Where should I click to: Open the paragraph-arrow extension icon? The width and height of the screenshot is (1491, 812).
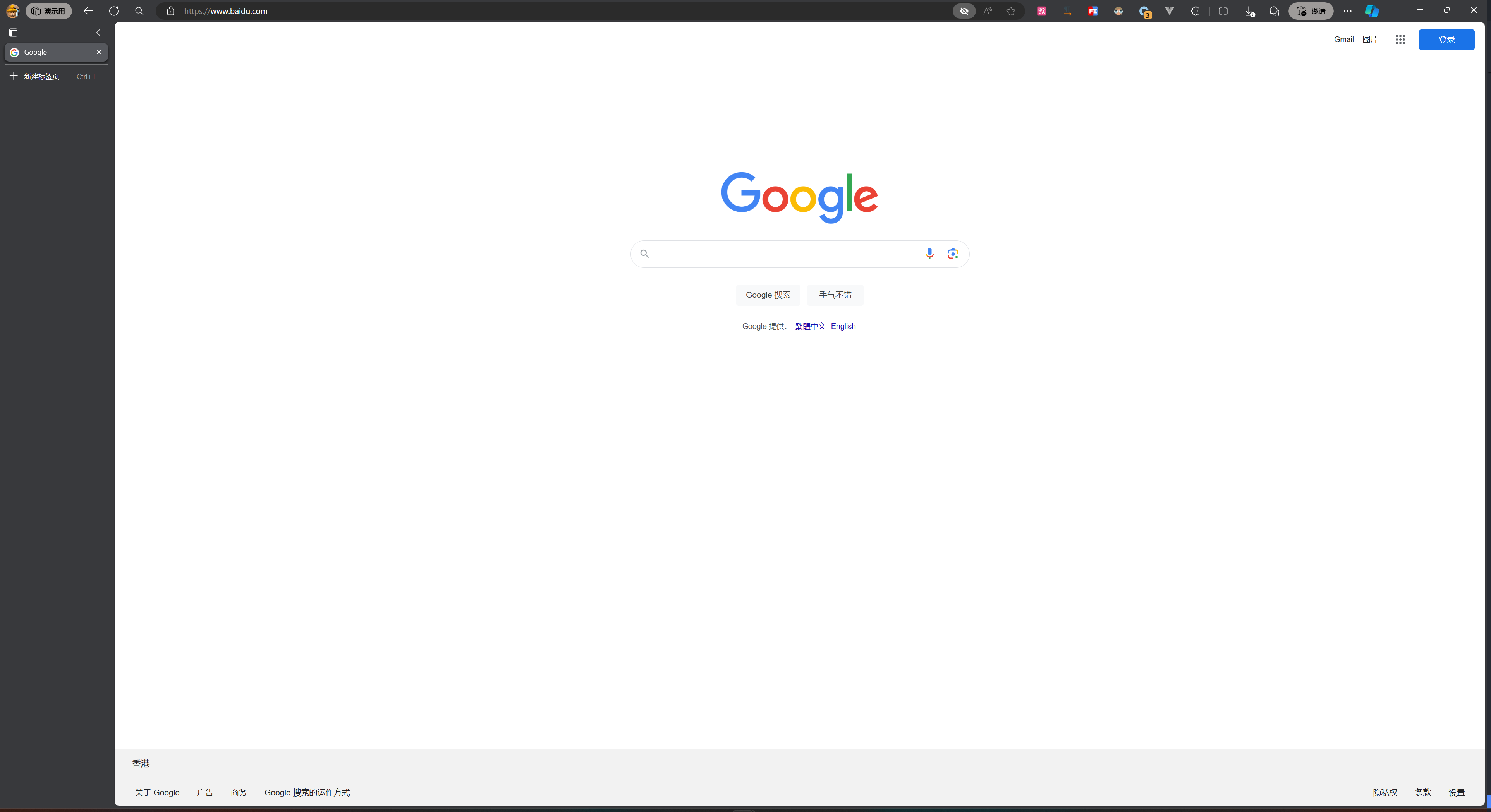coord(1067,11)
